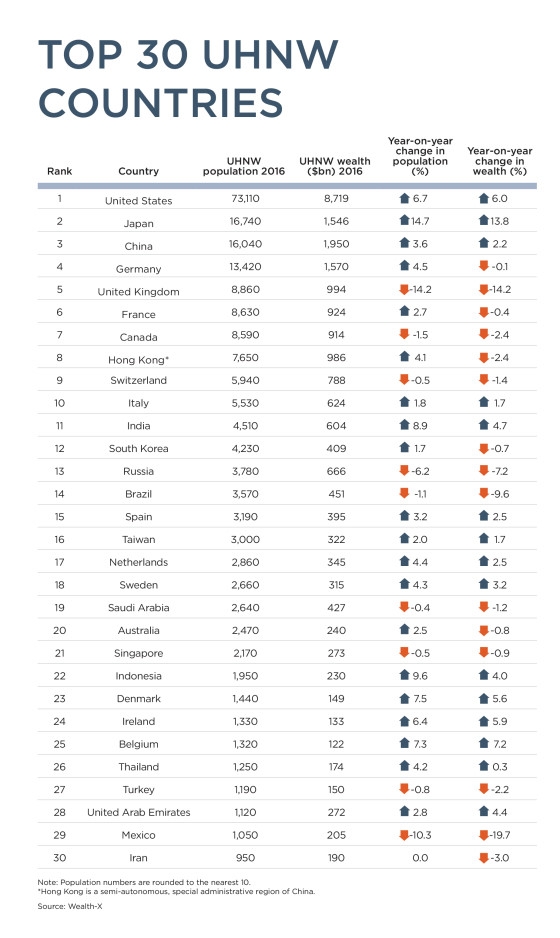Click the blue up arrow for Belgium wealth 7.2
The height and width of the screenshot is (938, 560).
tap(484, 744)
